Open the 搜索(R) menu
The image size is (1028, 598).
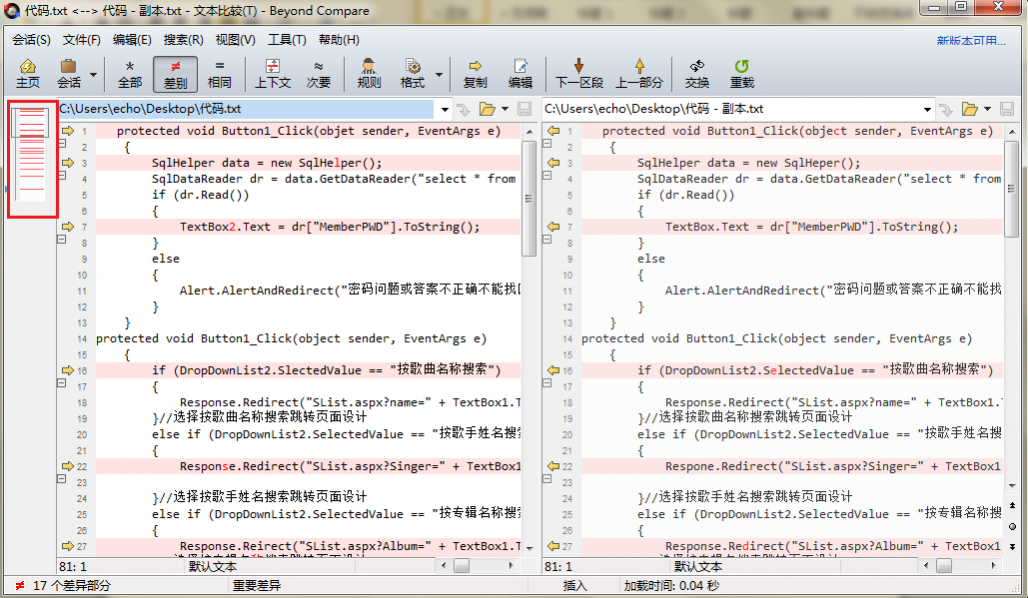point(183,40)
